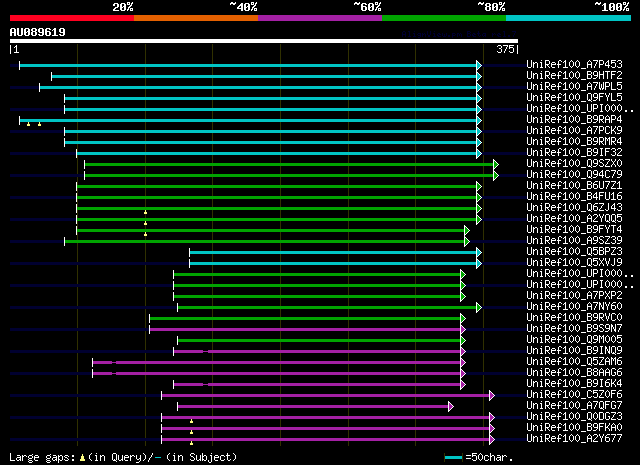Image resolution: width=640 pixels, height=465 pixels.
Task: Click the orange ~40% identity legend segment
Action: (x=196, y=18)
